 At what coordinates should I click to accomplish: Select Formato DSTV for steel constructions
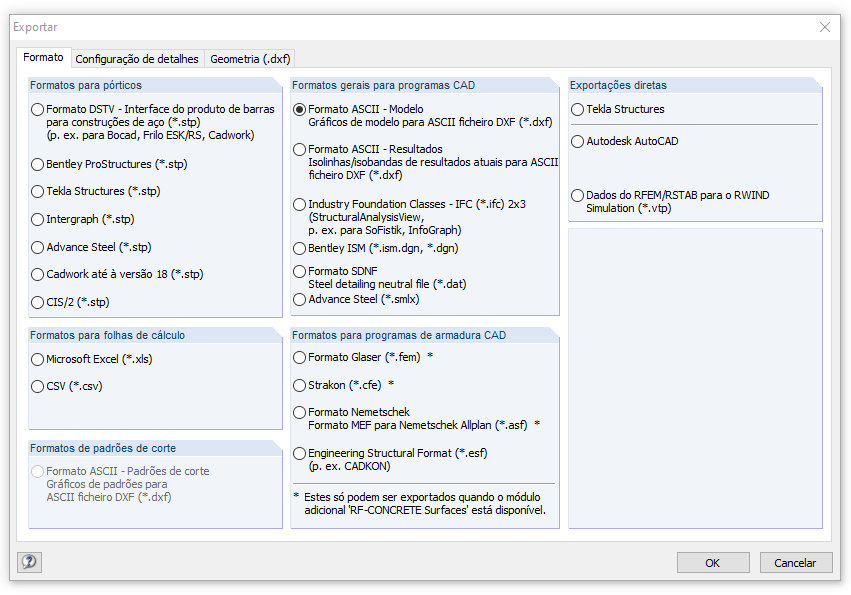(37, 109)
